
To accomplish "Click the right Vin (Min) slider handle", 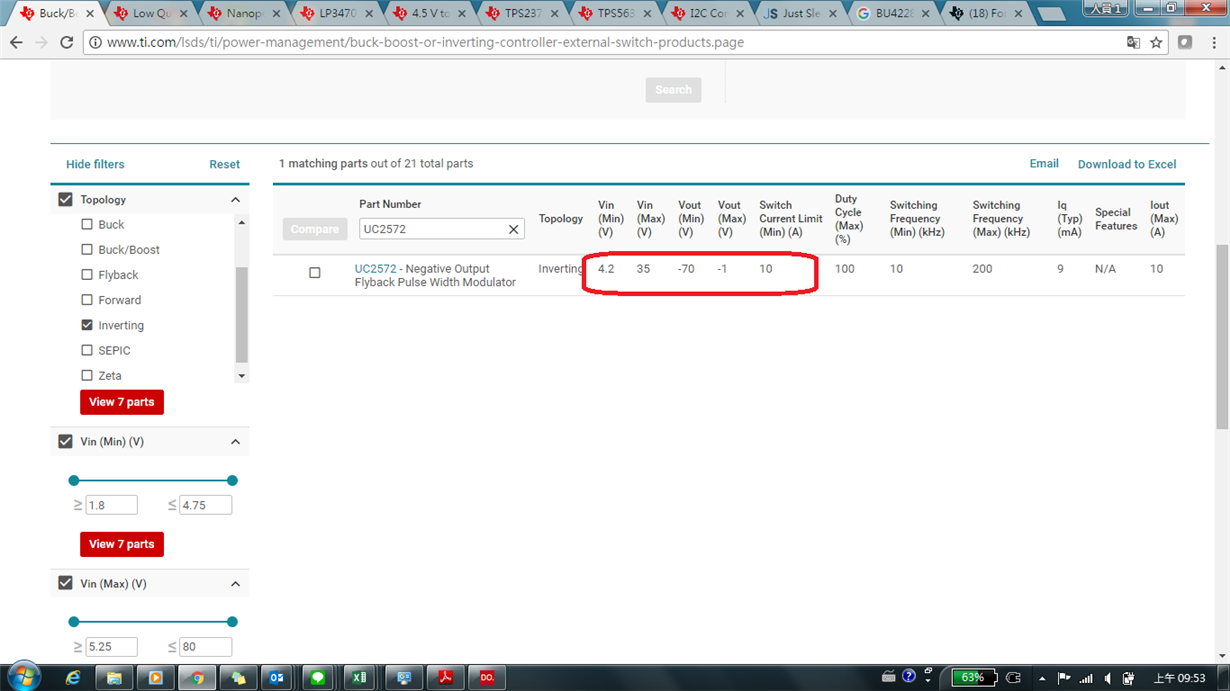I will [x=232, y=481].
